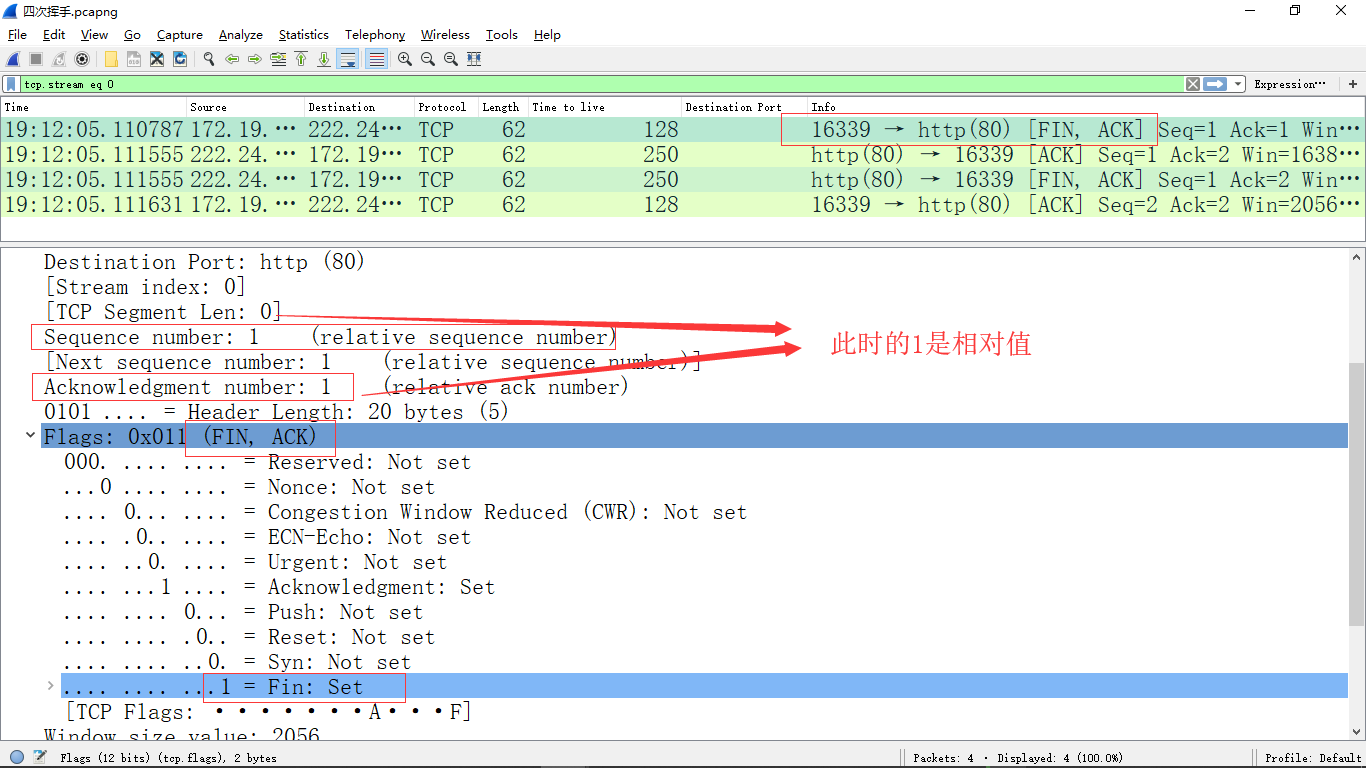Jump to the first packet

pos(301,59)
